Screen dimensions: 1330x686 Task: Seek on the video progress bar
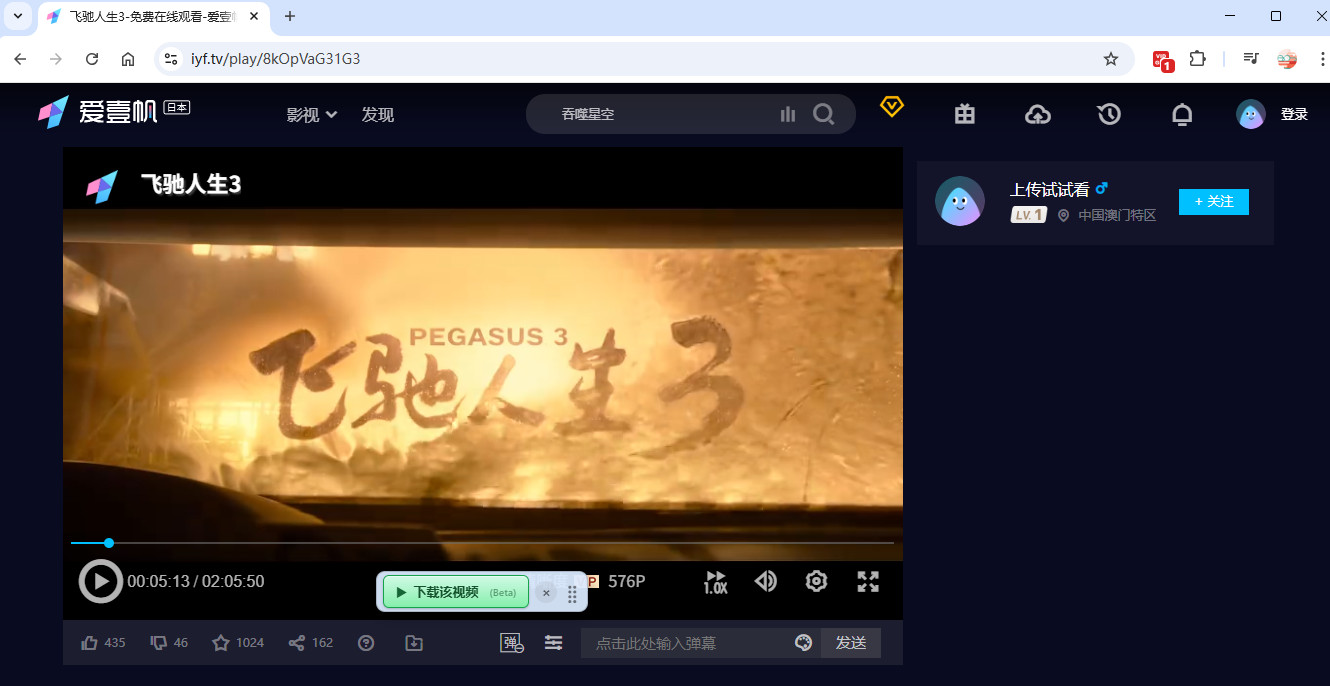[482, 543]
